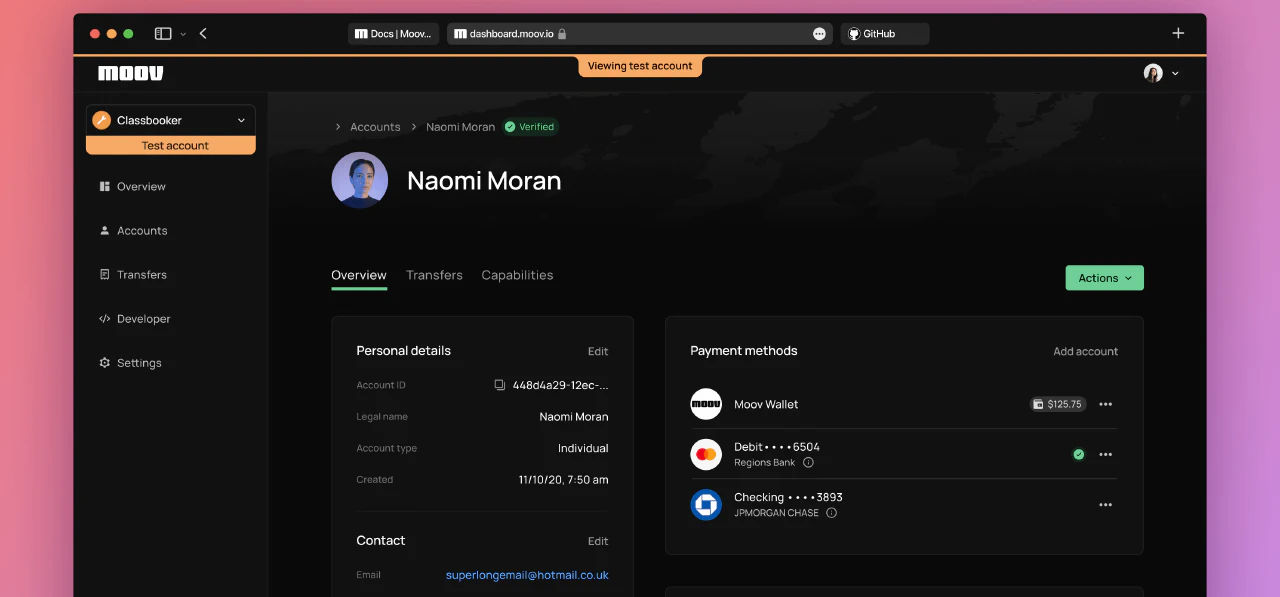The image size is (1280, 597).
Task: Click the Moov Wallet logo icon
Action: click(x=706, y=404)
